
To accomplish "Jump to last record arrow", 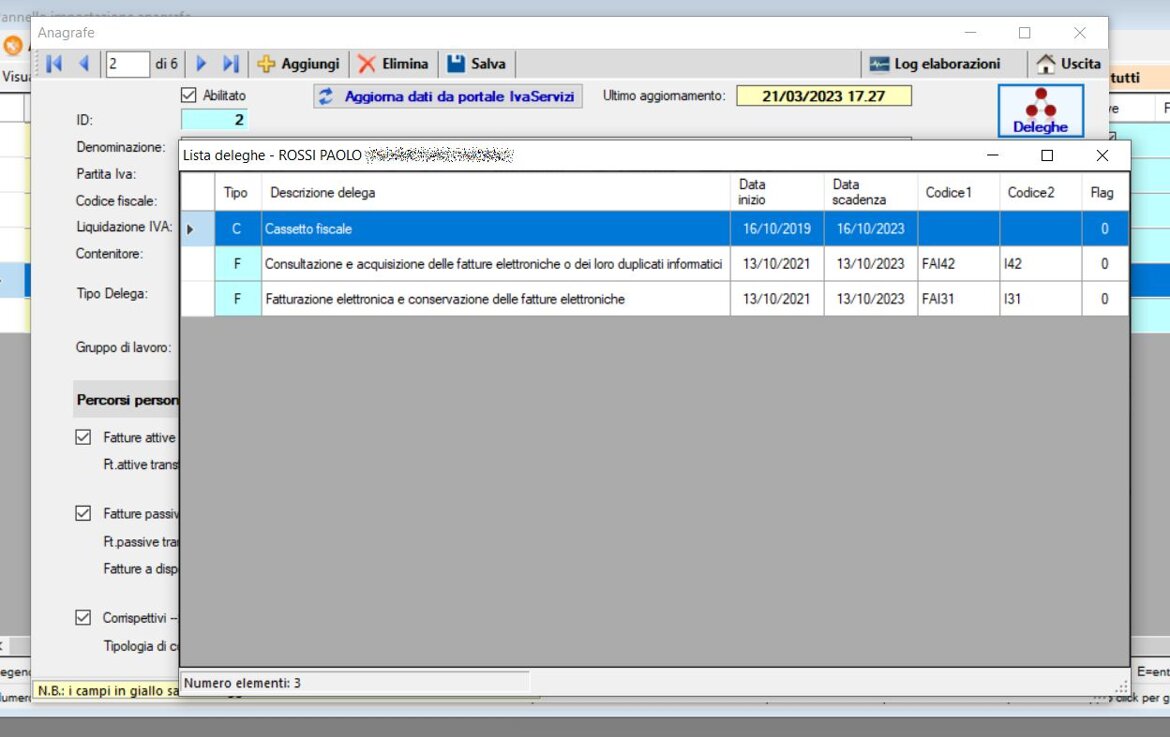I will coord(230,64).
